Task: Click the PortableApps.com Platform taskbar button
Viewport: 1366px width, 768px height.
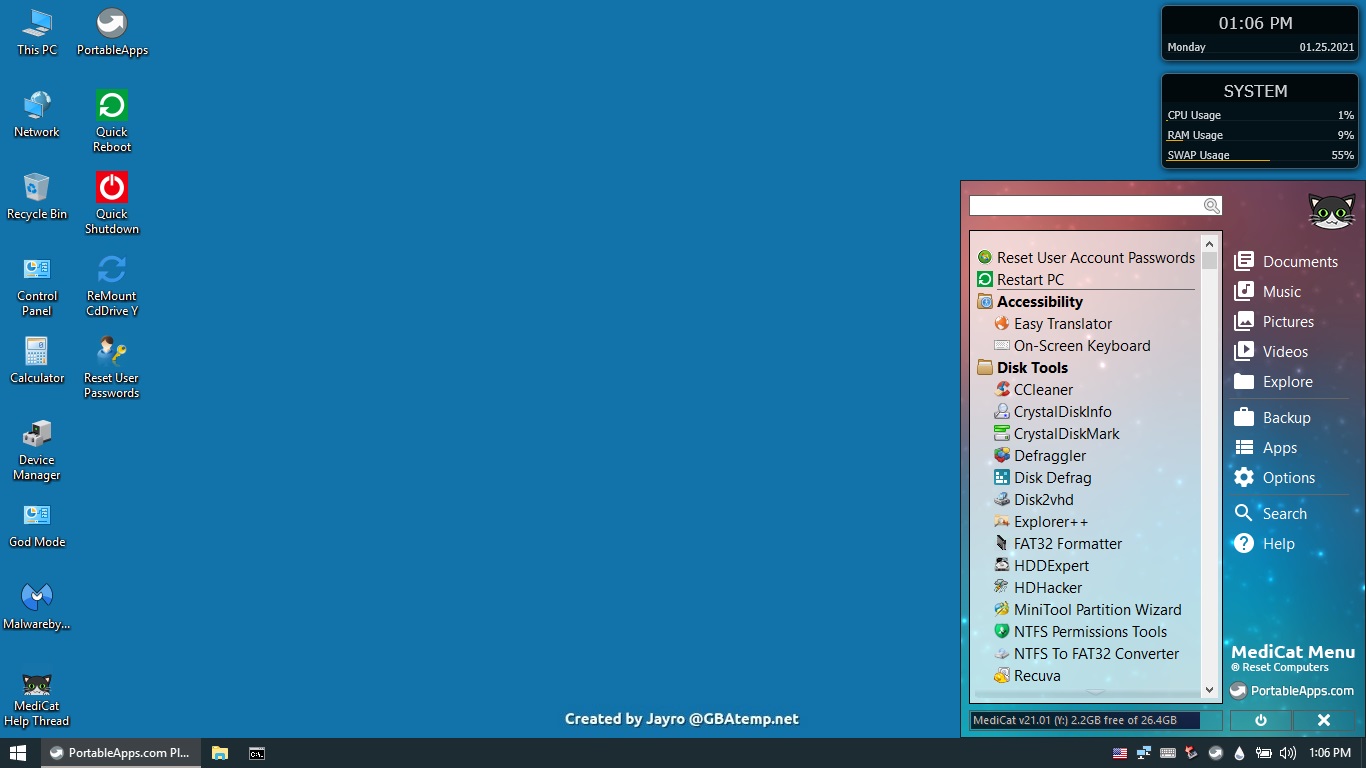Action: pyautogui.click(x=120, y=753)
